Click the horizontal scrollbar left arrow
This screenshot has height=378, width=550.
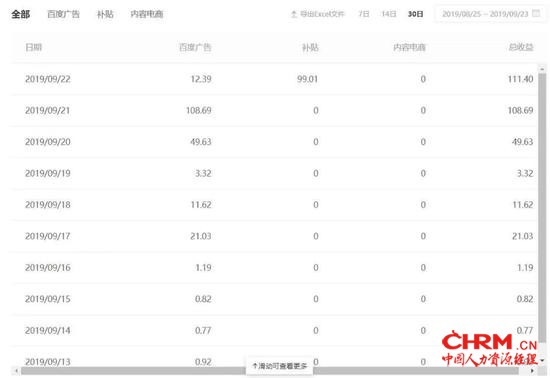tap(16, 371)
